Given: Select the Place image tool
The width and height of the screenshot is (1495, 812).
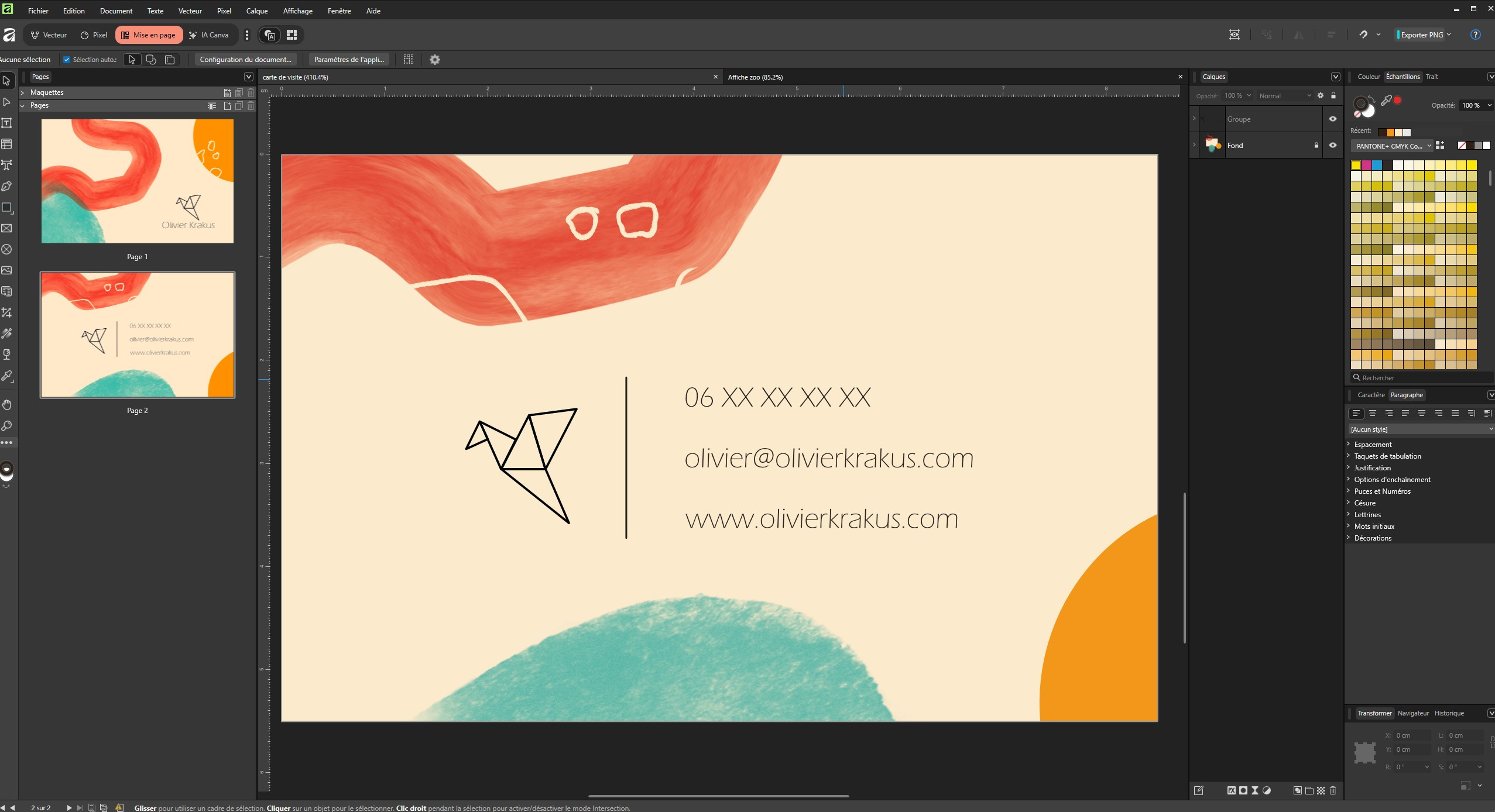Looking at the screenshot, I should click(x=7, y=270).
